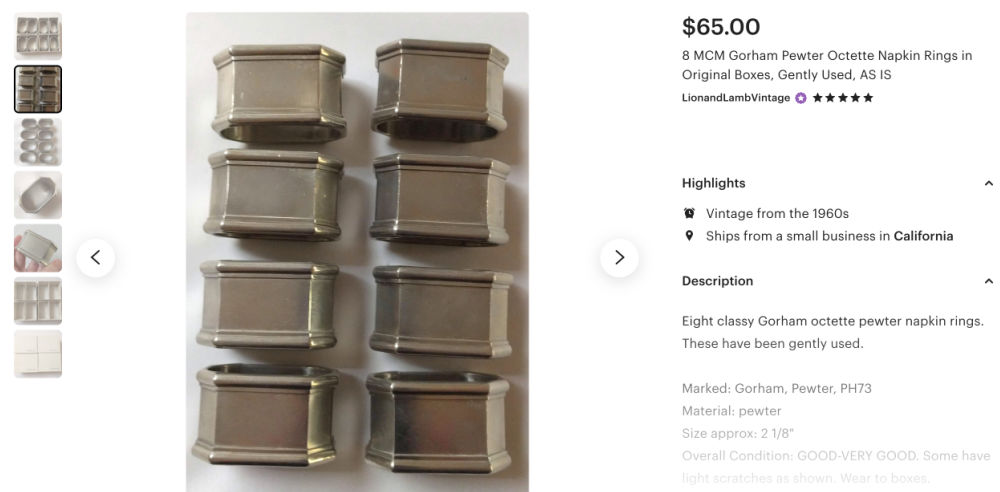This screenshot has height=492, width=1000.
Task: View the third thumbnail showing rings from above
Action: (38, 142)
